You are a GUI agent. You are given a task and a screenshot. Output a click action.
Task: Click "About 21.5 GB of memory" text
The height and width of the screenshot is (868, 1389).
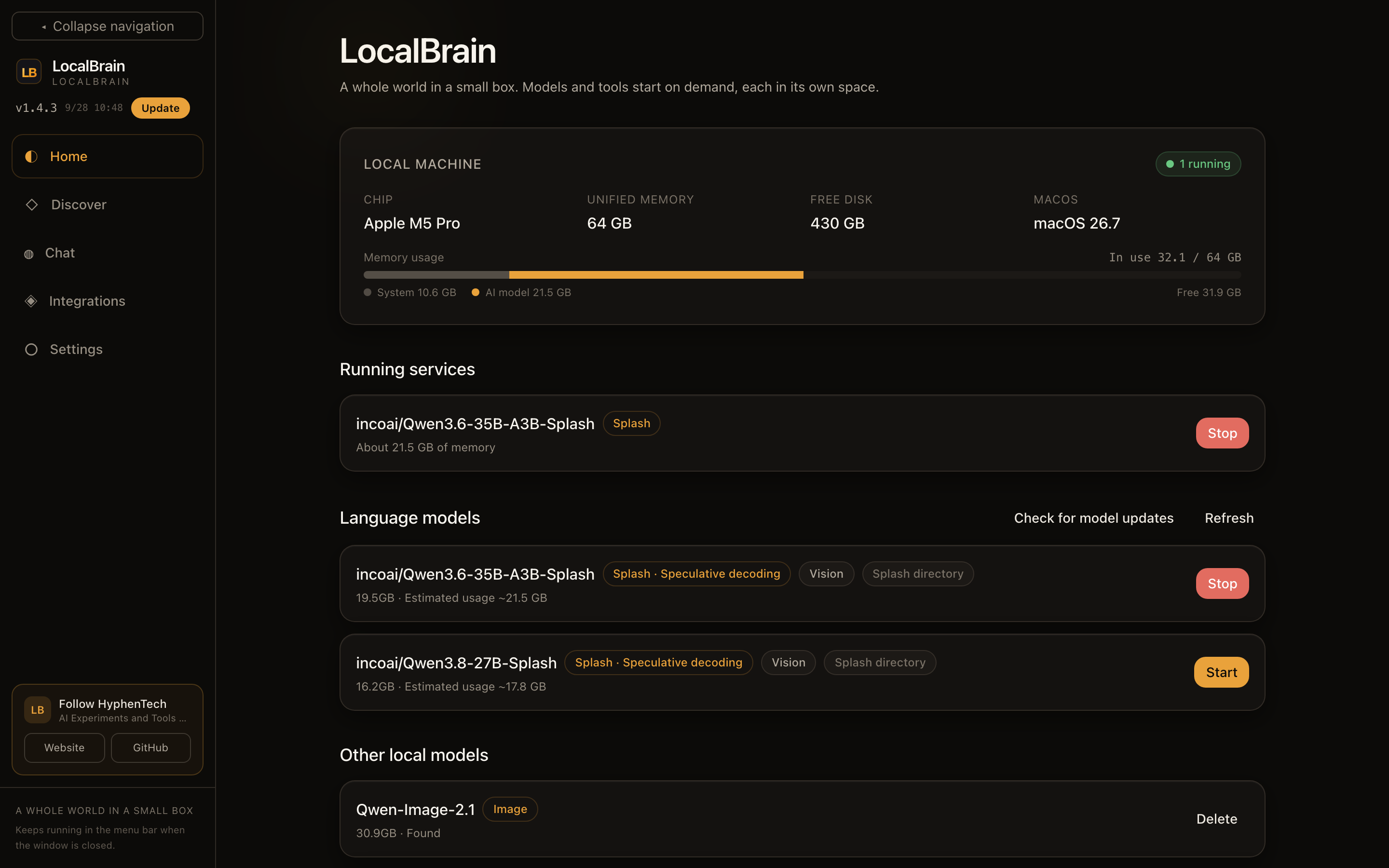coord(425,447)
